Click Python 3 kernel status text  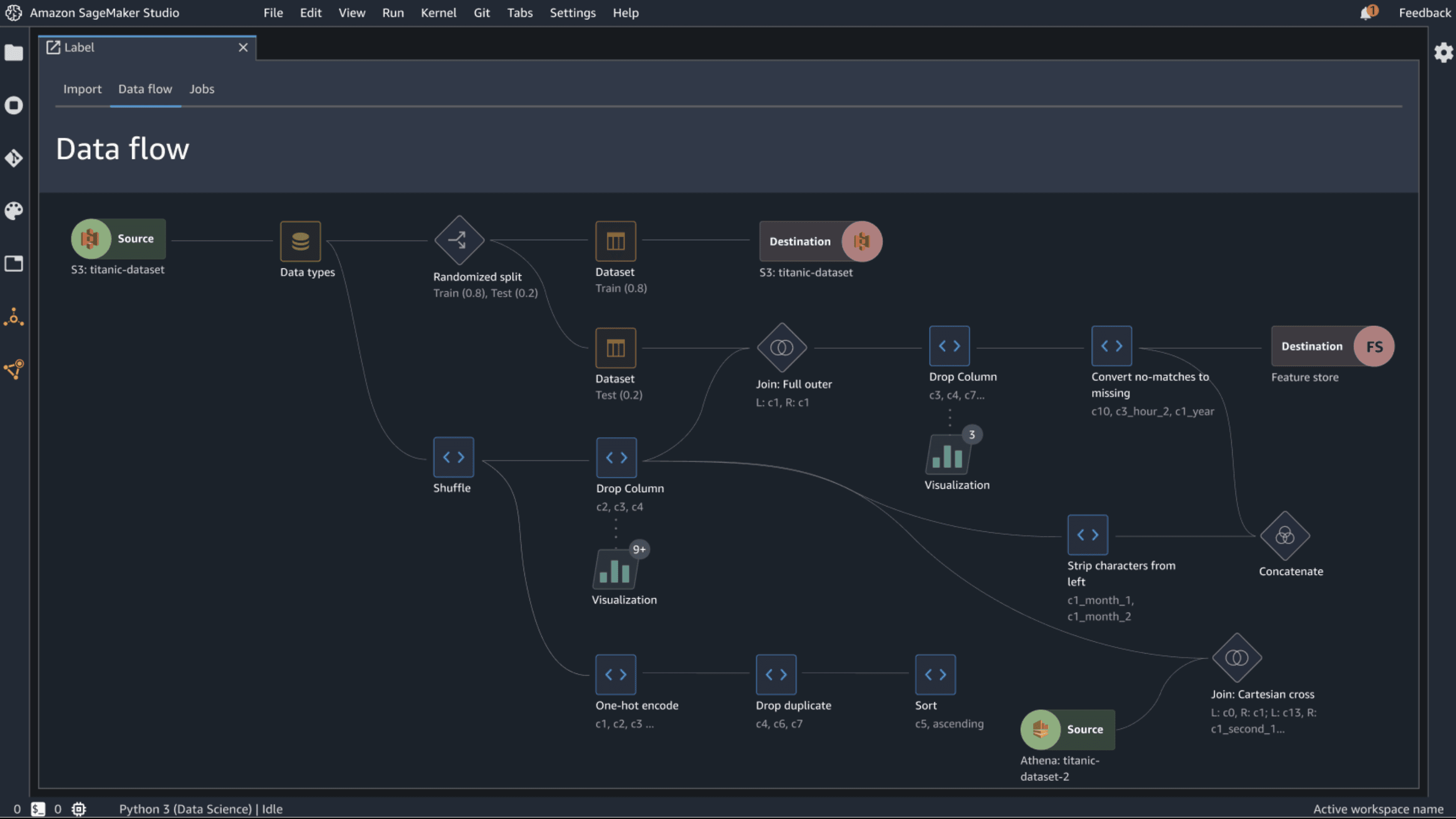(x=200, y=809)
